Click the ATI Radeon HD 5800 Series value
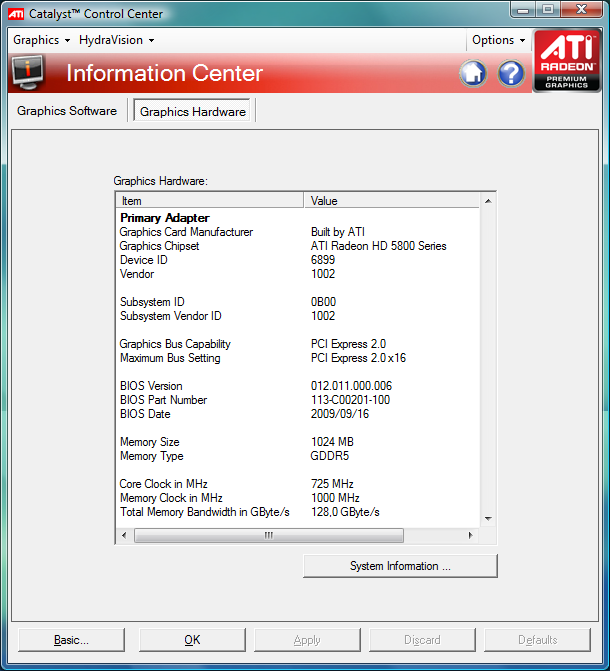 (x=378, y=246)
